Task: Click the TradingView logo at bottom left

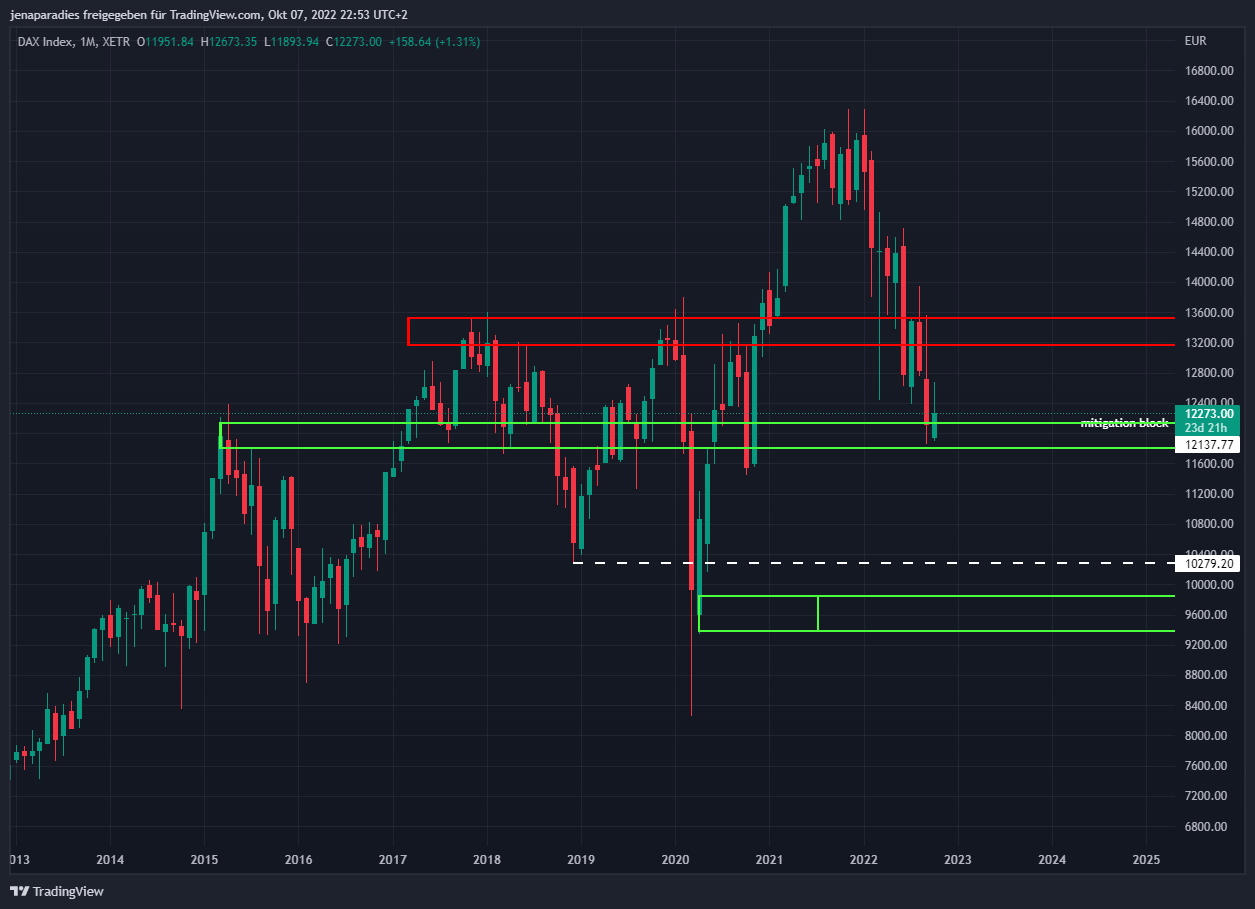Action: click(57, 891)
